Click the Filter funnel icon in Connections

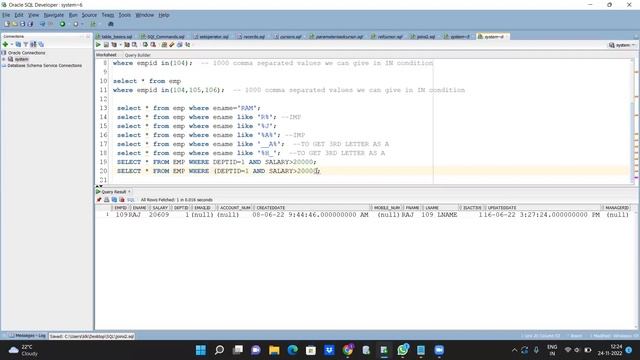pos(26,44)
